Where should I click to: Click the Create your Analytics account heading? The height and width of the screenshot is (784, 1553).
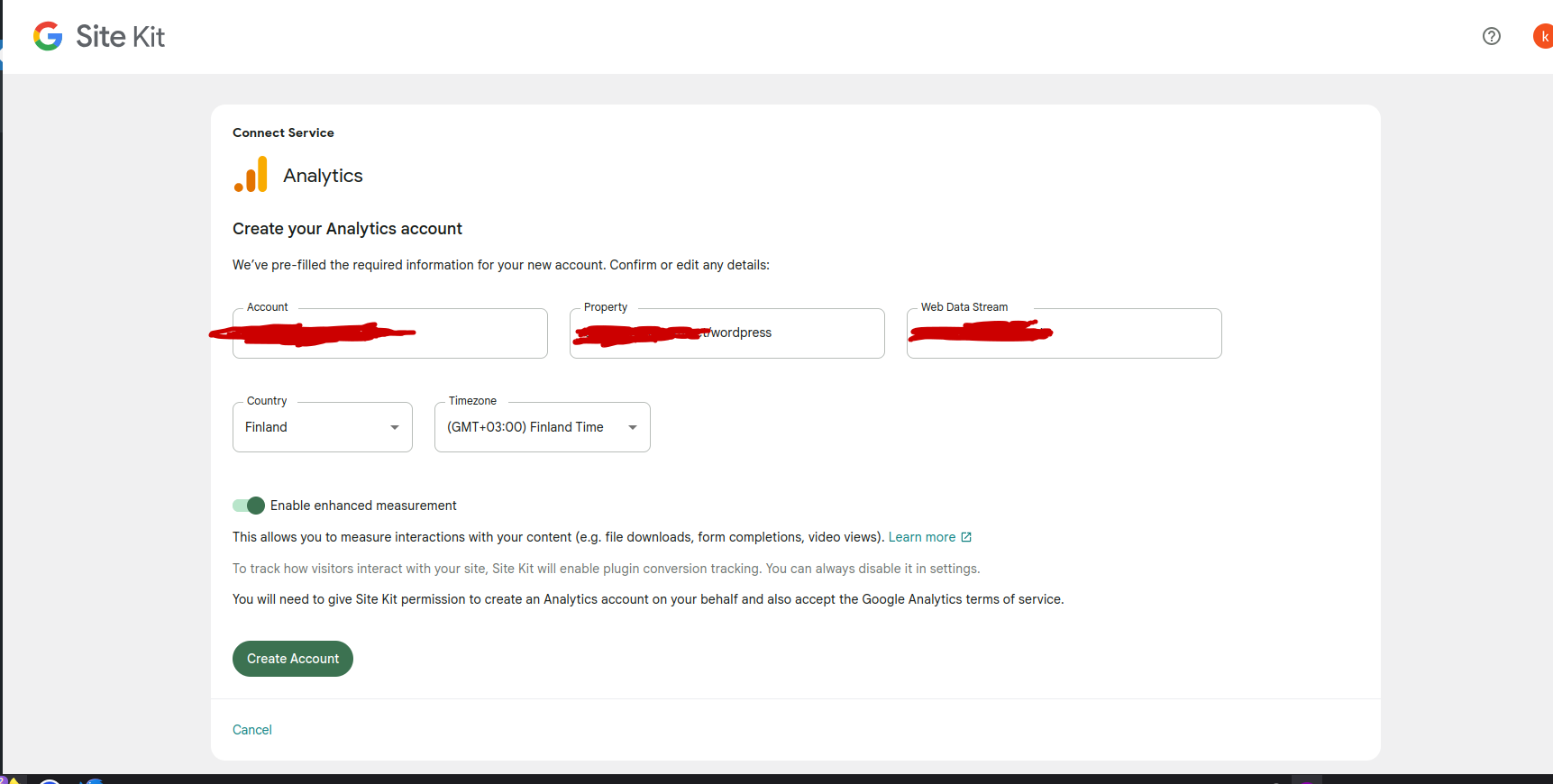click(347, 229)
